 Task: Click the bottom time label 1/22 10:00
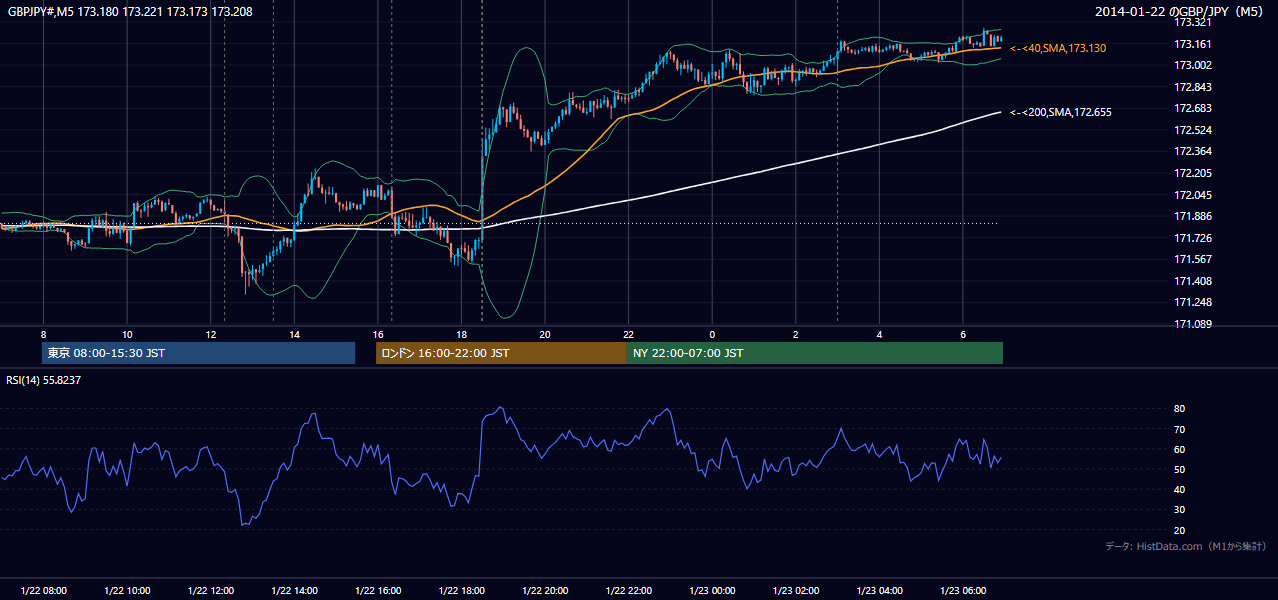127,591
